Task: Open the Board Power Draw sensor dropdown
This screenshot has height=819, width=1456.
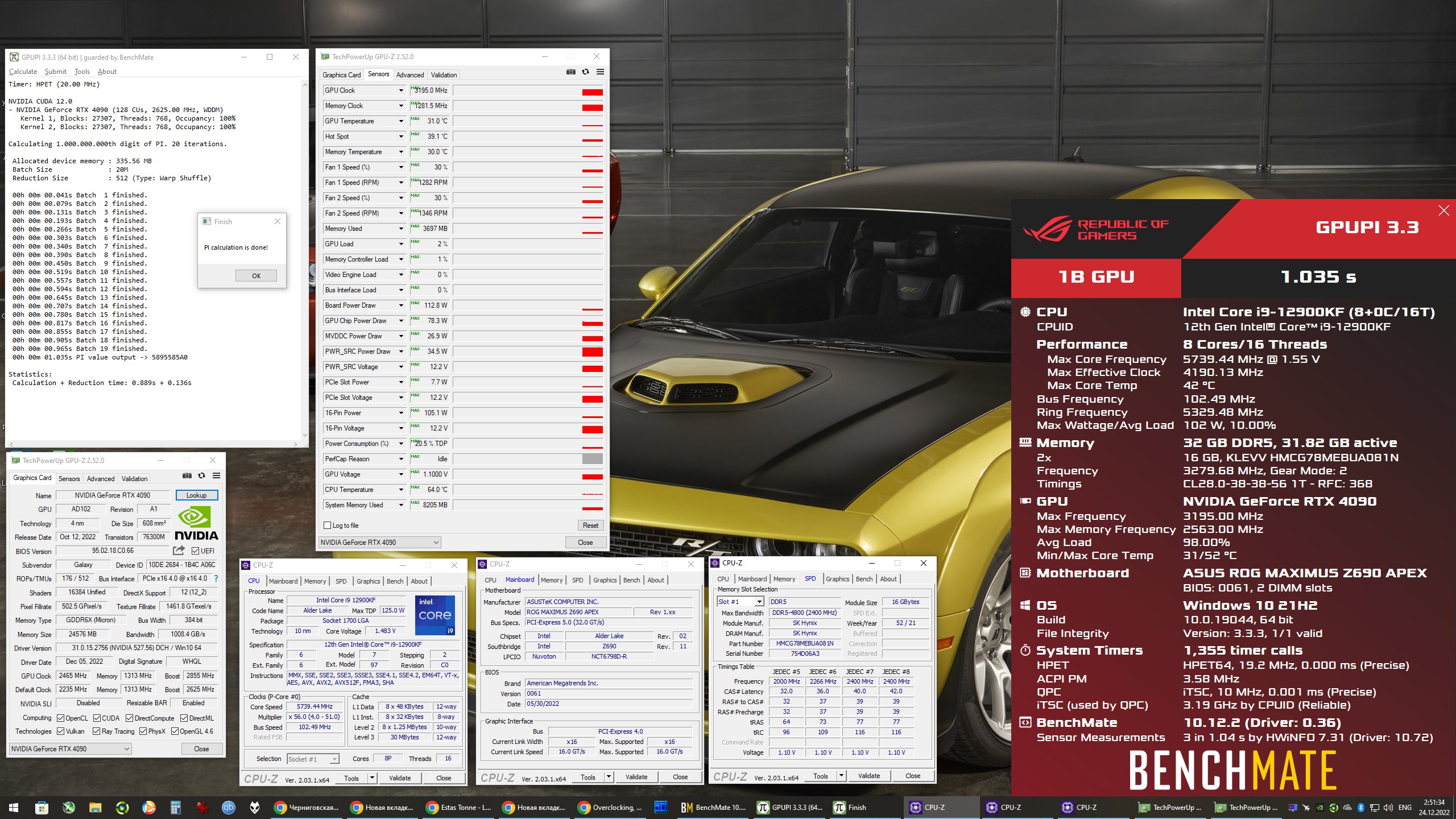Action: click(401, 305)
